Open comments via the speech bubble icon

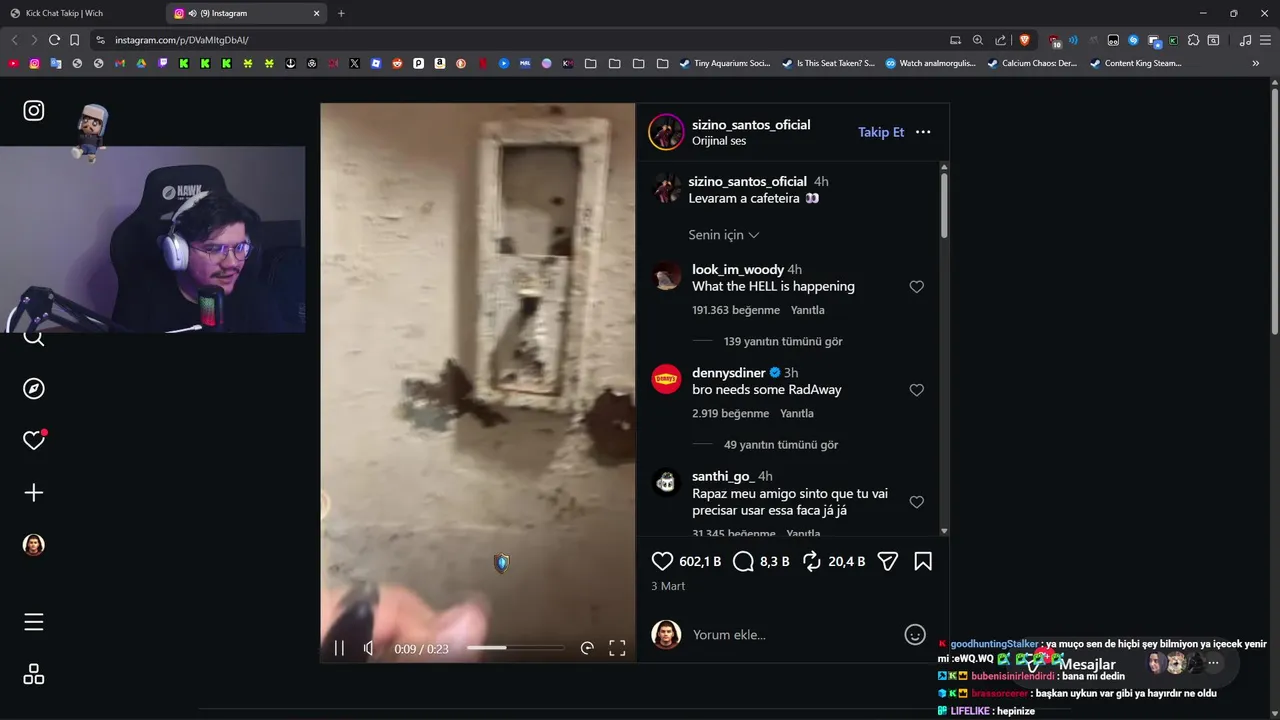point(743,562)
